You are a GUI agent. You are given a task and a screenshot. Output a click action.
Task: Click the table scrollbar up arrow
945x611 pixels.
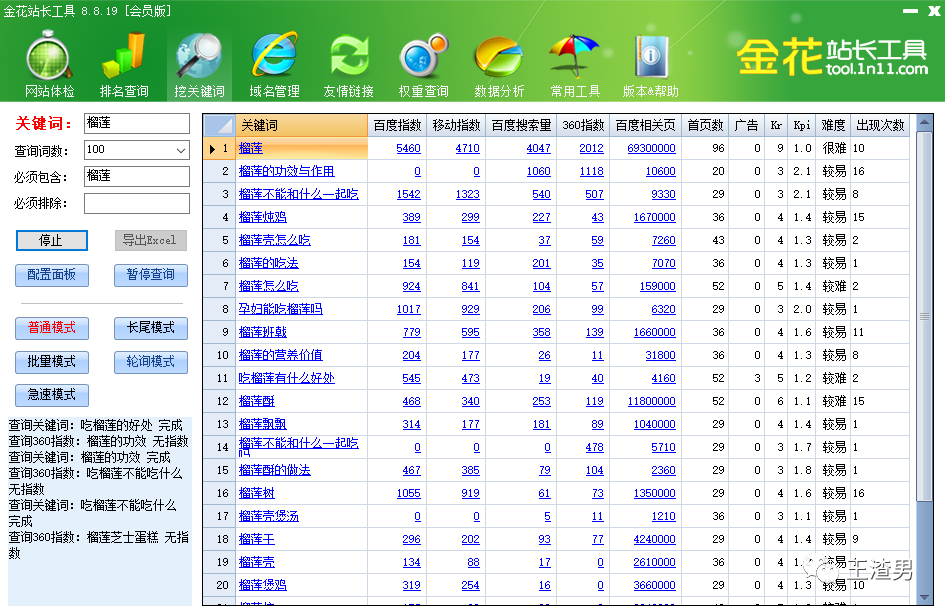pyautogui.click(x=924, y=123)
